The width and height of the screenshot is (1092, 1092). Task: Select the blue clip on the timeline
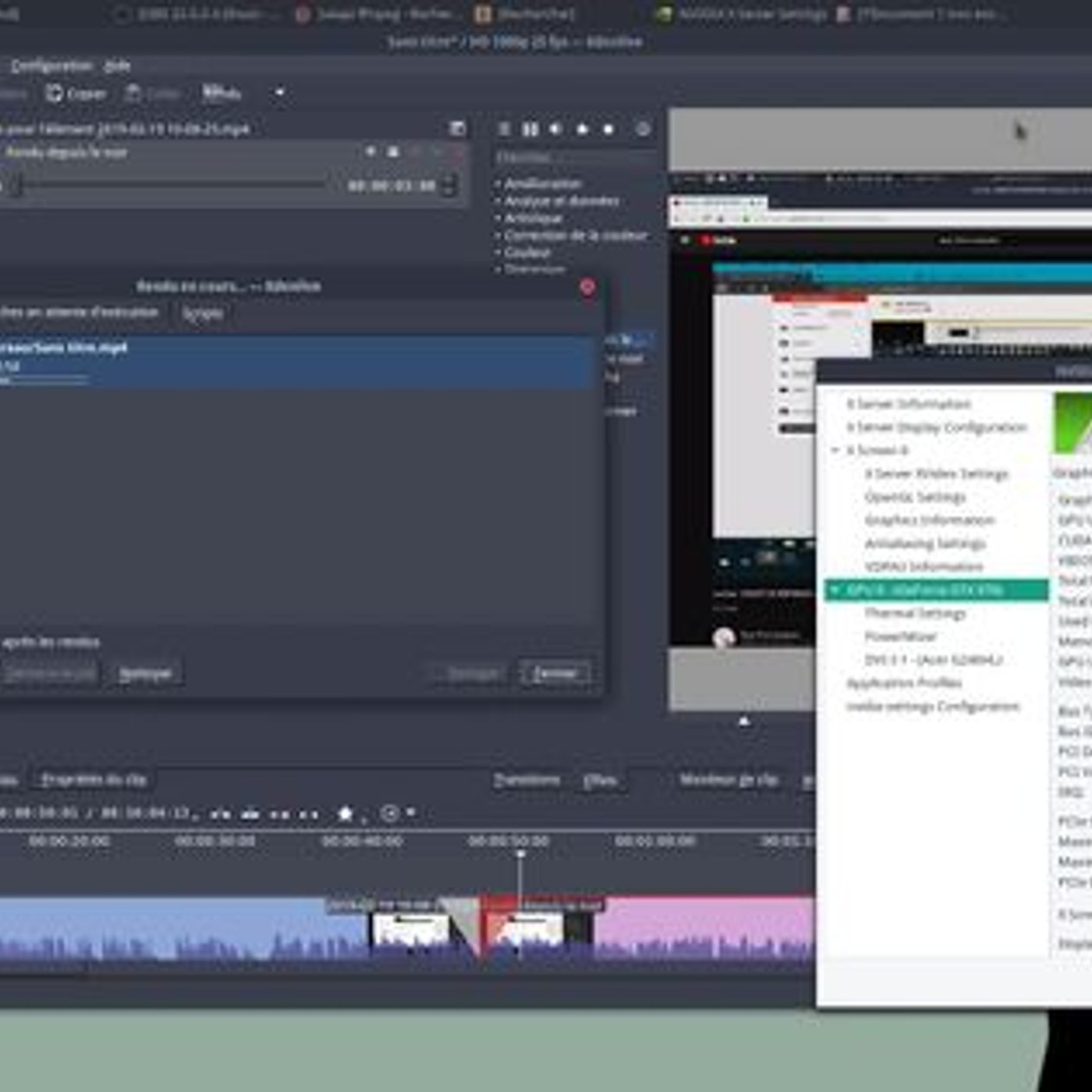point(183,928)
